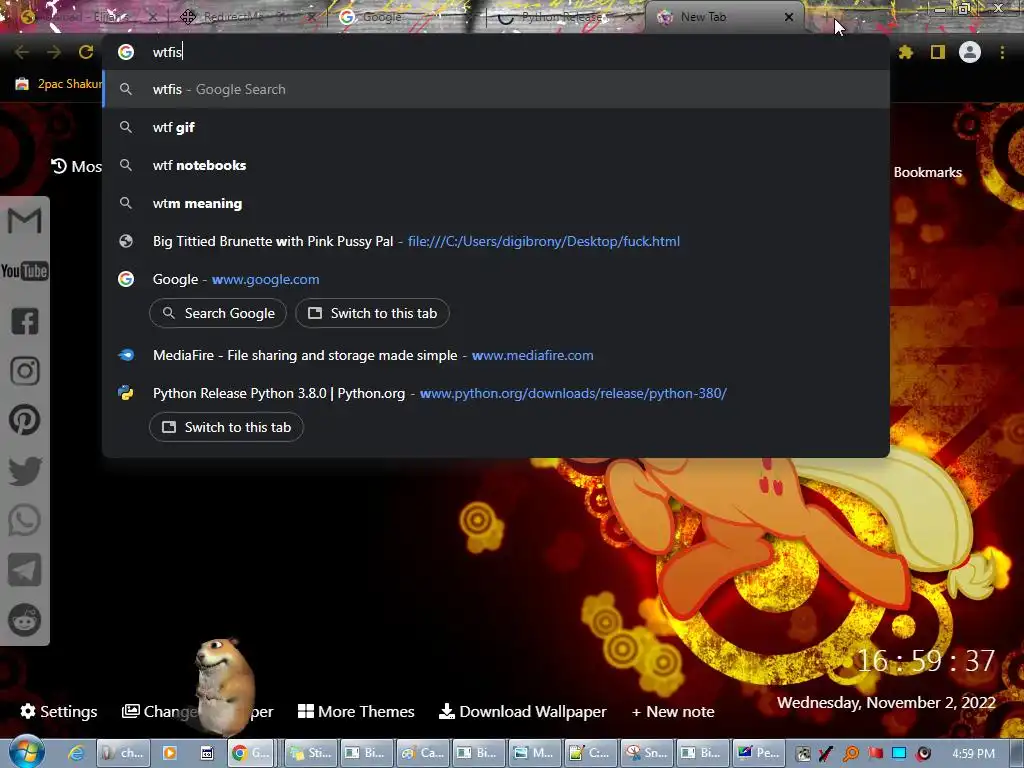Select the Python Release Python 3.8.0 suggestion
1024x768 pixels.
496,393
